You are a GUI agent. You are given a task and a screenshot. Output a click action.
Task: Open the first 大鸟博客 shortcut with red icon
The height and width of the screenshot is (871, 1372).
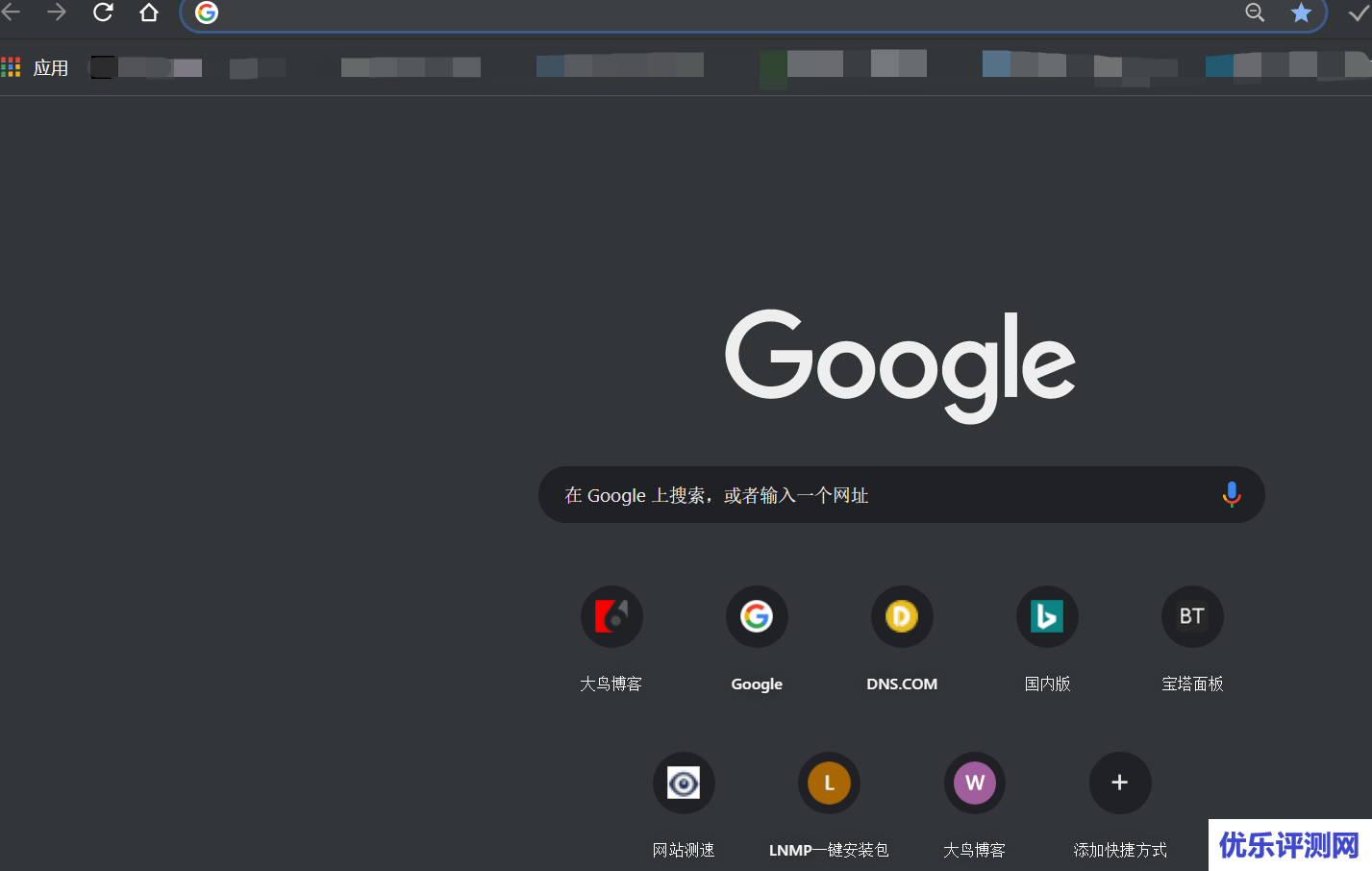click(x=611, y=616)
